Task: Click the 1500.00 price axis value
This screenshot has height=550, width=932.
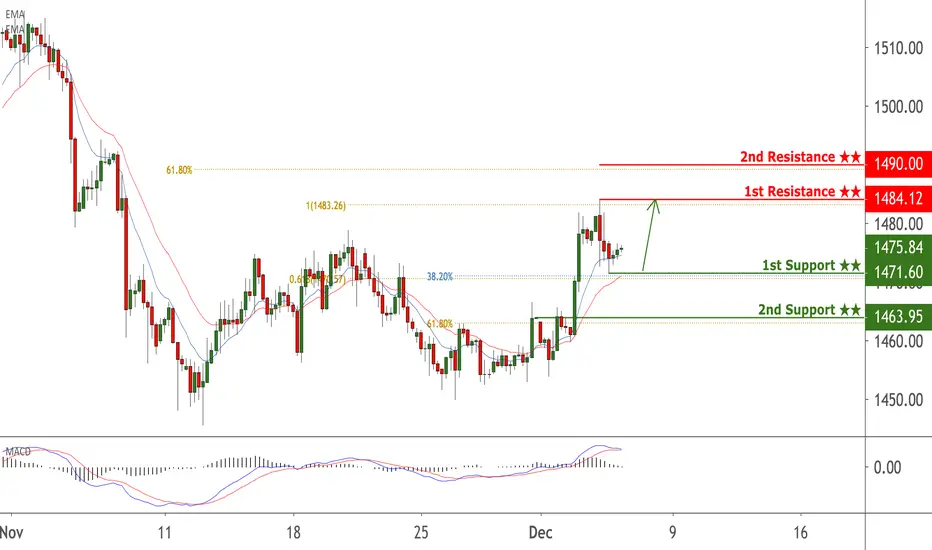Action: click(x=898, y=107)
